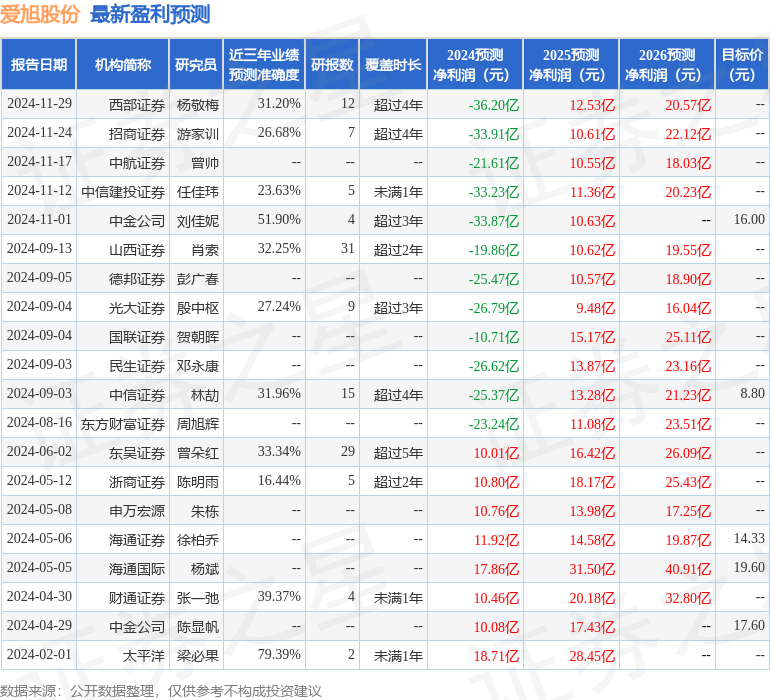Click the 22.12亿 forecast value
The image size is (770, 700).
pyautogui.click(x=688, y=134)
